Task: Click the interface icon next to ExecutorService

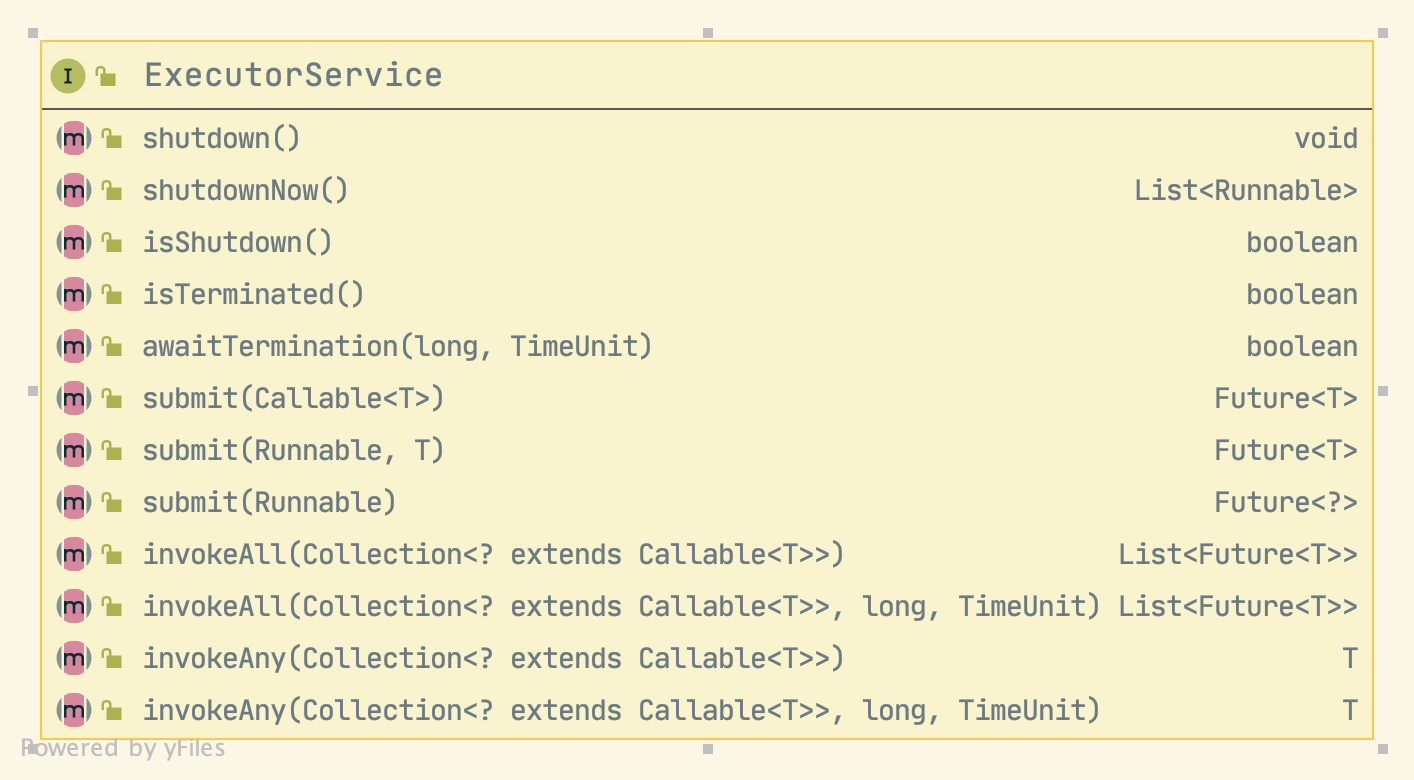Action: point(67,76)
